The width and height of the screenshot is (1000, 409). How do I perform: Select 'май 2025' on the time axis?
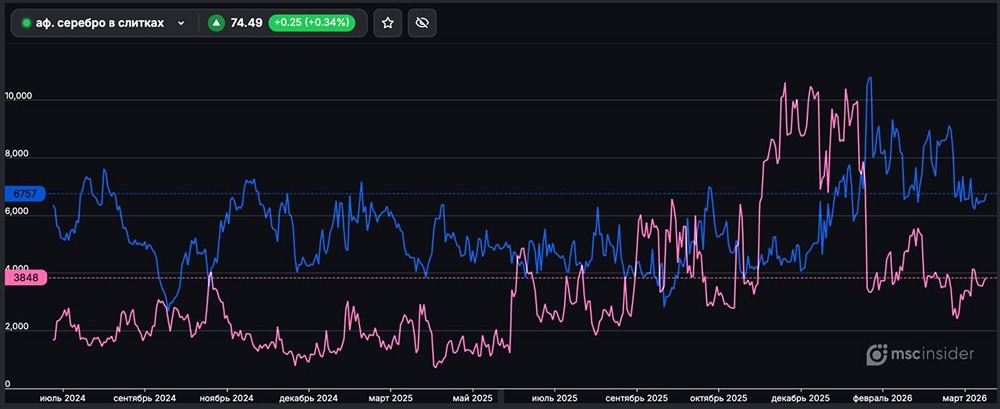pyautogui.click(x=468, y=398)
